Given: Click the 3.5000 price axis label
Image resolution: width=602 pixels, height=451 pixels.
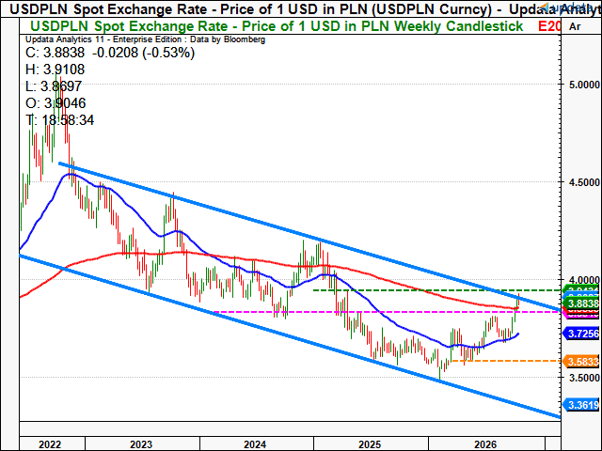Looking at the screenshot, I should [583, 378].
